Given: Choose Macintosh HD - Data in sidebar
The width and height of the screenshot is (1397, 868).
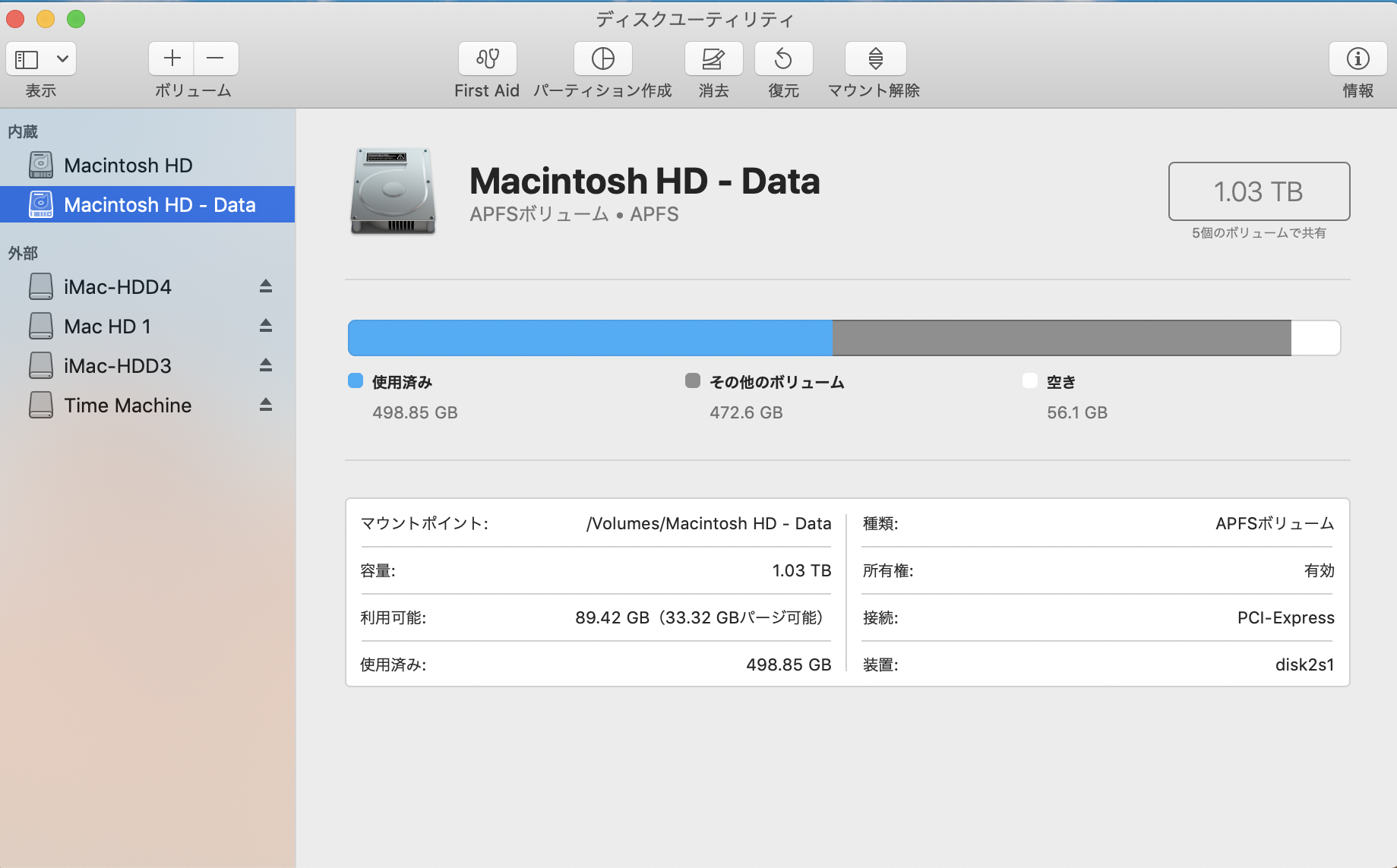Looking at the screenshot, I should point(160,205).
